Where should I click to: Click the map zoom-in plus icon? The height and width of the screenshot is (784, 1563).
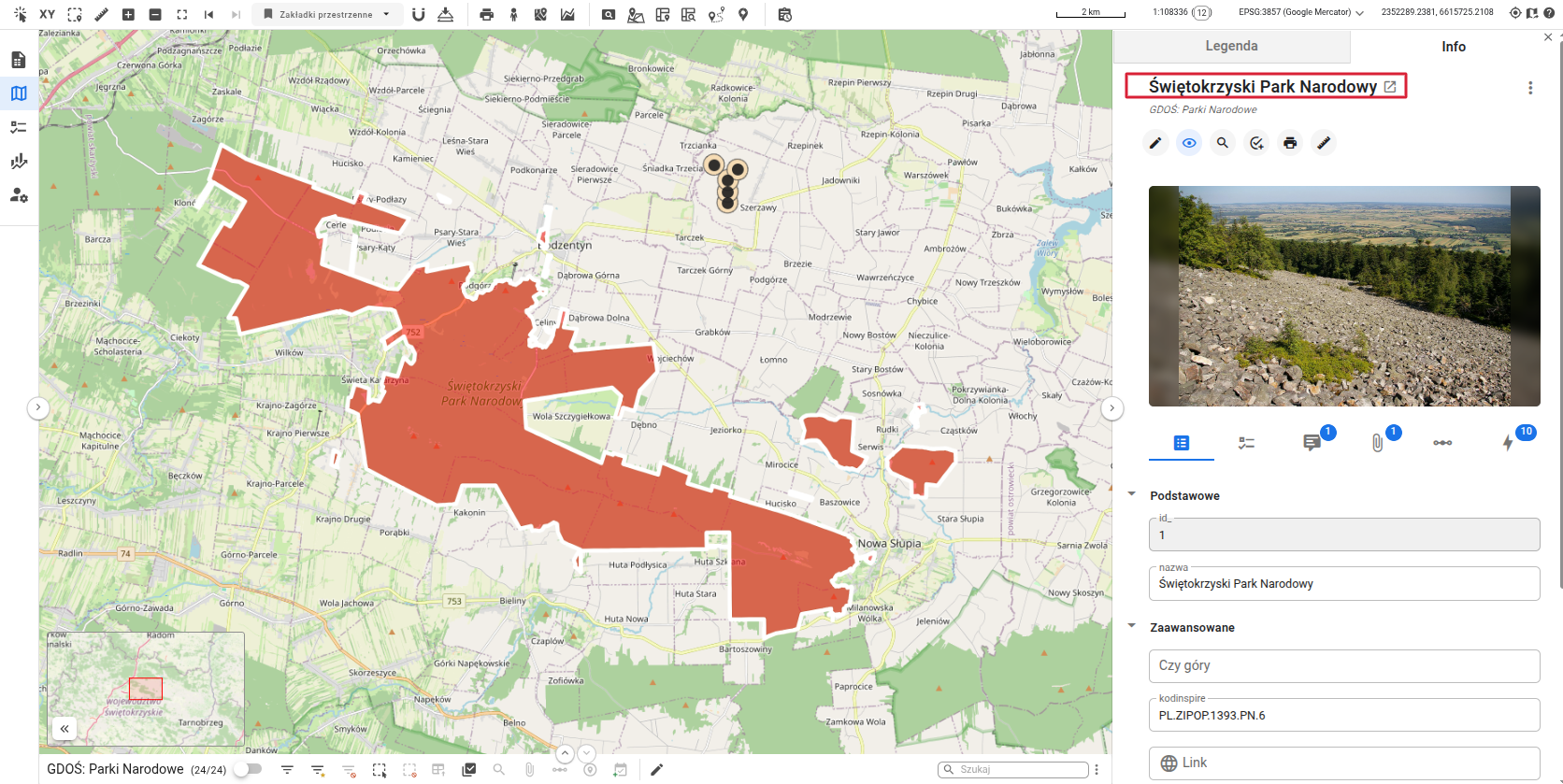pos(128,14)
